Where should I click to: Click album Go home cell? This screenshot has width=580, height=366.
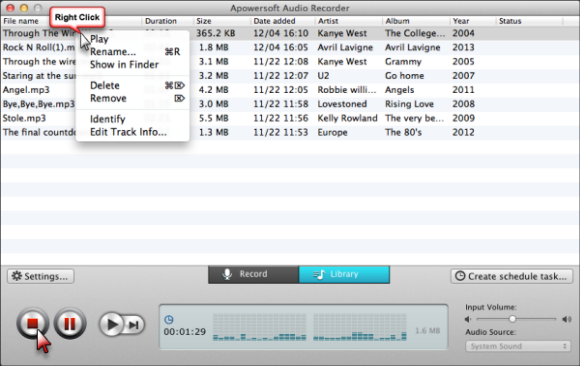[405, 76]
